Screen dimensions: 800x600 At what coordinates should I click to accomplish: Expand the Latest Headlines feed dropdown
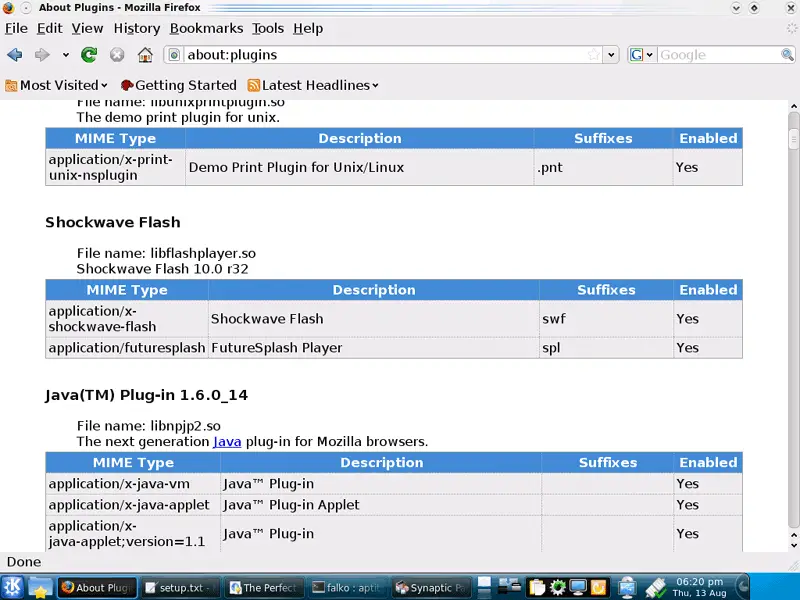[313, 85]
